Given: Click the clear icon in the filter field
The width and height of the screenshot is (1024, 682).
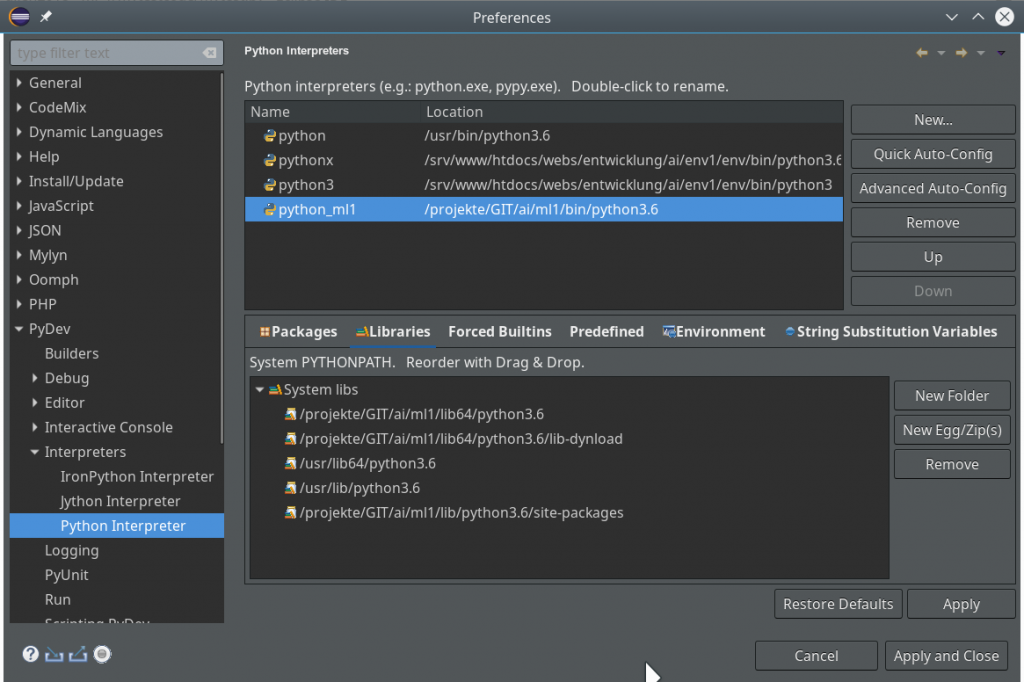Looking at the screenshot, I should pos(208,51).
